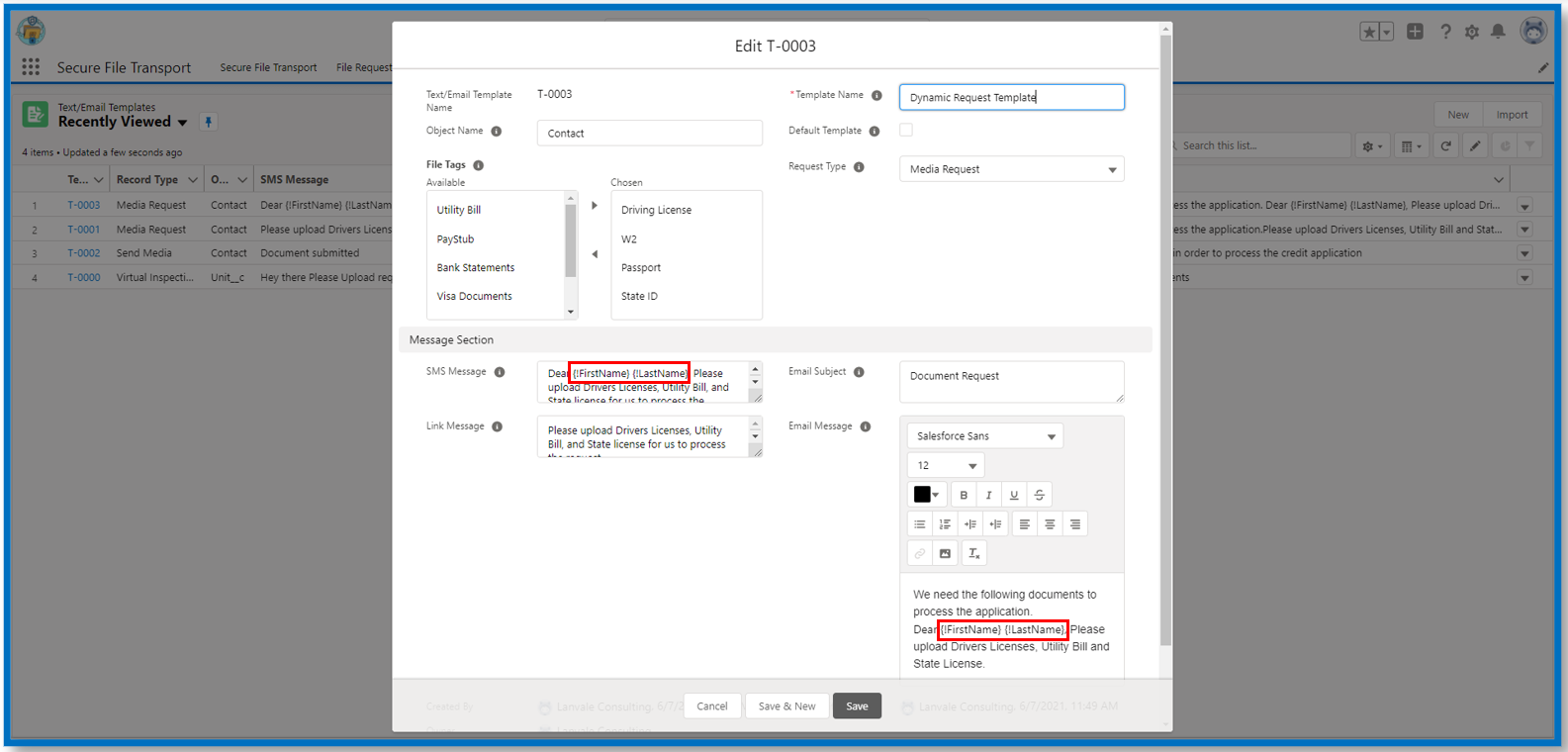Click the Email Subject text box
This screenshot has width=1568, height=752.
click(1011, 382)
